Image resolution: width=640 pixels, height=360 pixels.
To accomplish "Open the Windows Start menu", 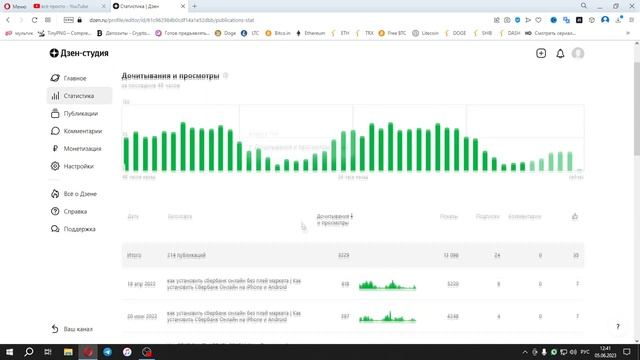I will [9, 352].
